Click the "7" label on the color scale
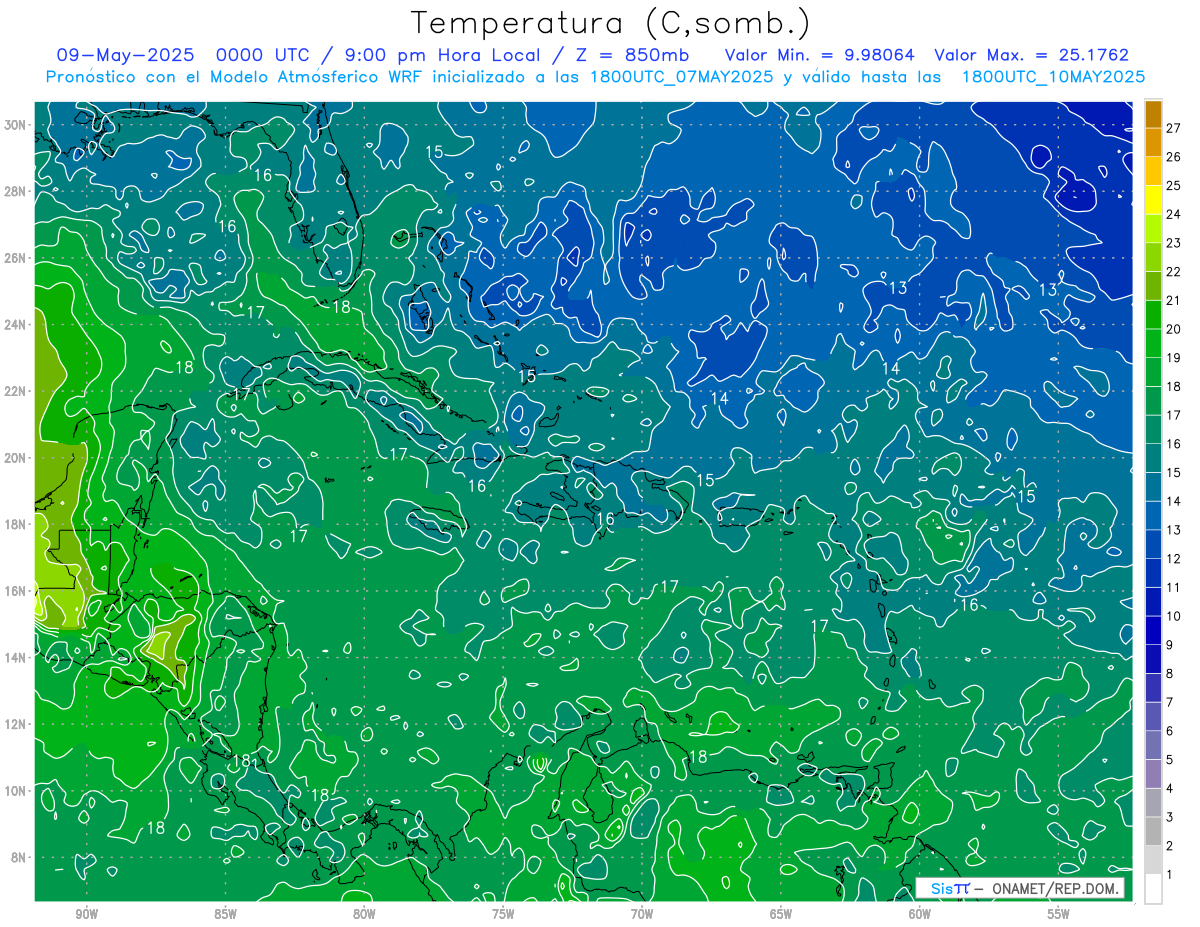1200x927 pixels. (1170, 702)
